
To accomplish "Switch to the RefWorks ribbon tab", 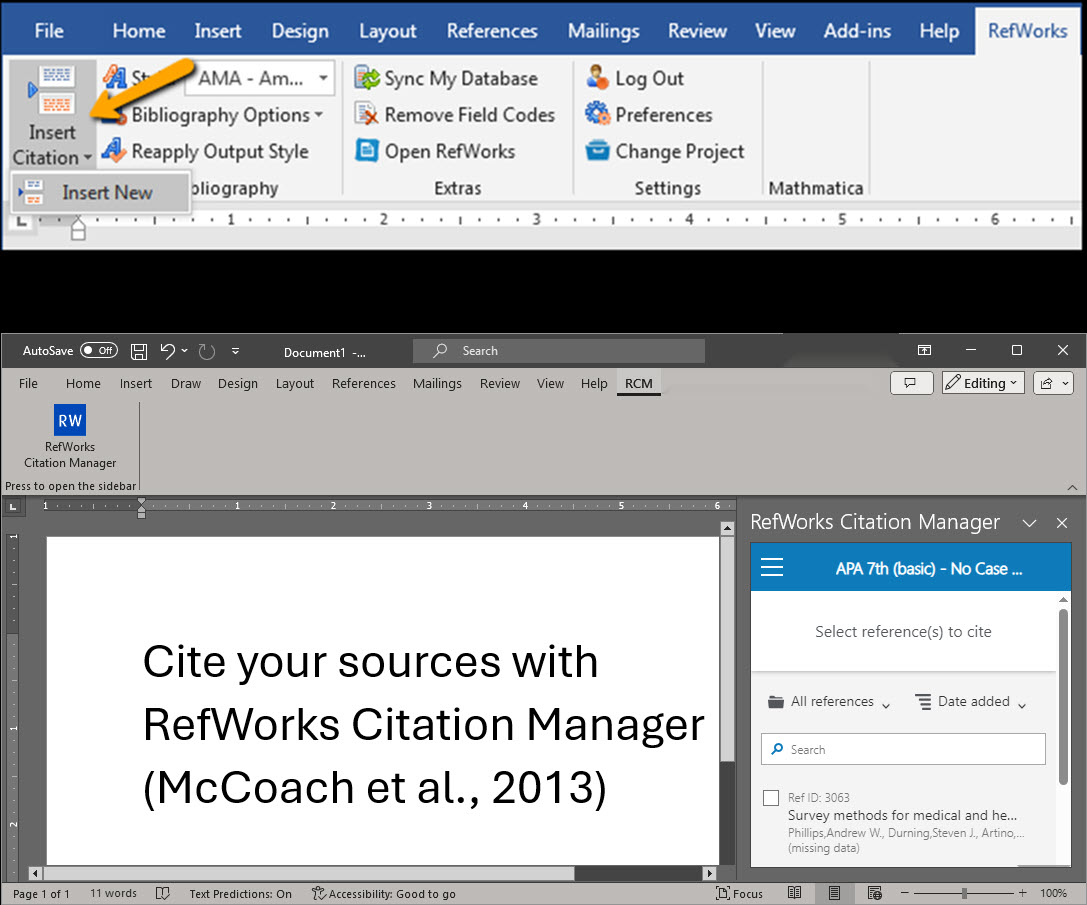I will pos(1027,31).
